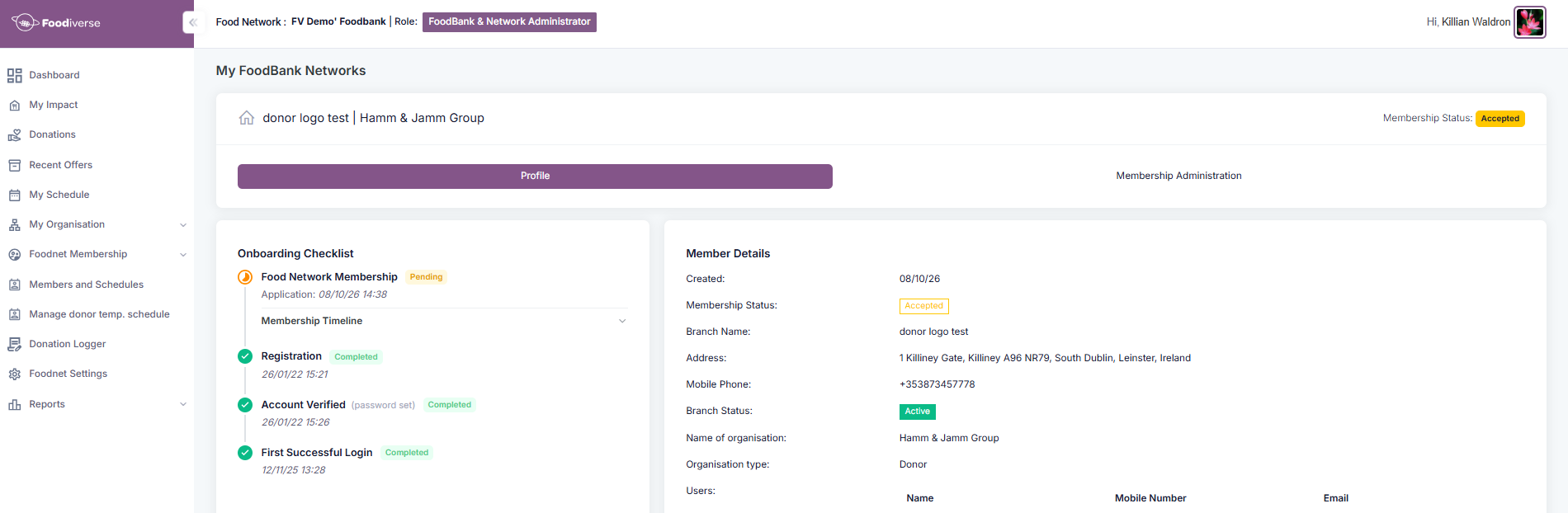Click the yellow Accepted membership status badge
This screenshot has height=513, width=1568.
(x=1500, y=119)
